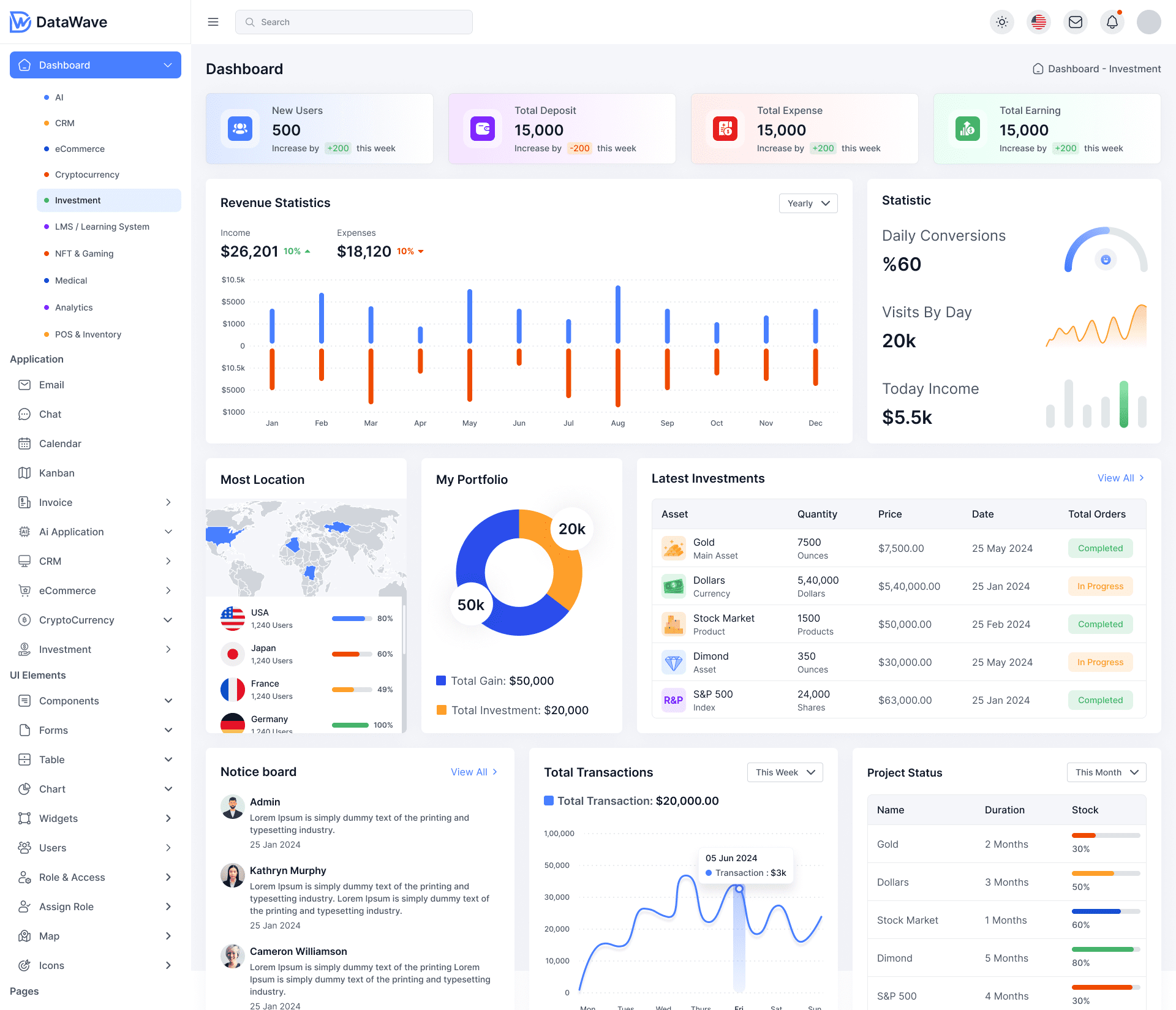Expand the Chart section in the sidebar
The image size is (1176, 1010).
click(x=53, y=789)
